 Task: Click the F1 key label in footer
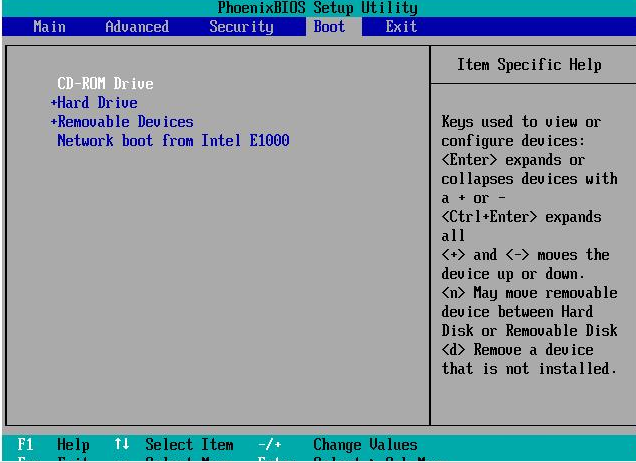tap(25, 445)
